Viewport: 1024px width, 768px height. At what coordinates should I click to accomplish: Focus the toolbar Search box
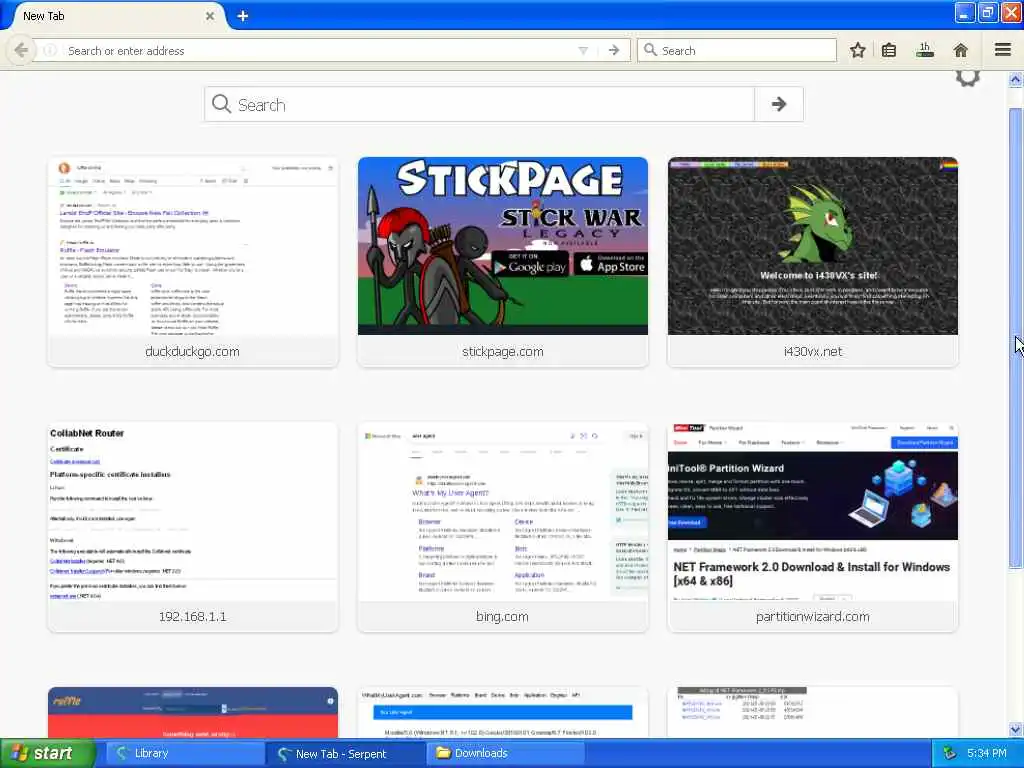[x=737, y=50]
